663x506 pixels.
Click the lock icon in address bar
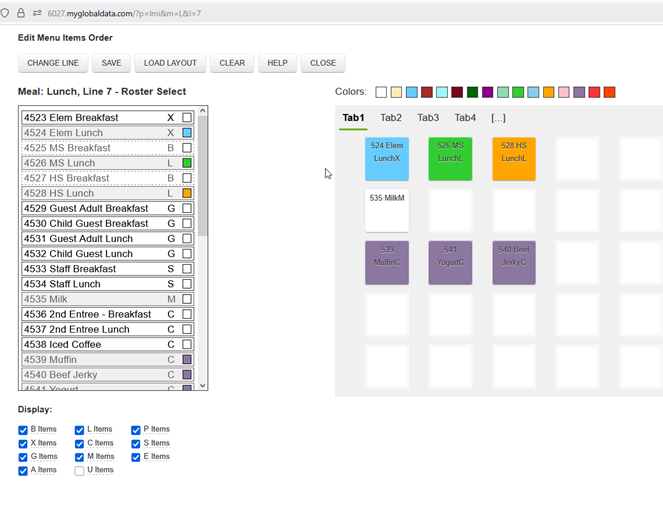[x=21, y=13]
